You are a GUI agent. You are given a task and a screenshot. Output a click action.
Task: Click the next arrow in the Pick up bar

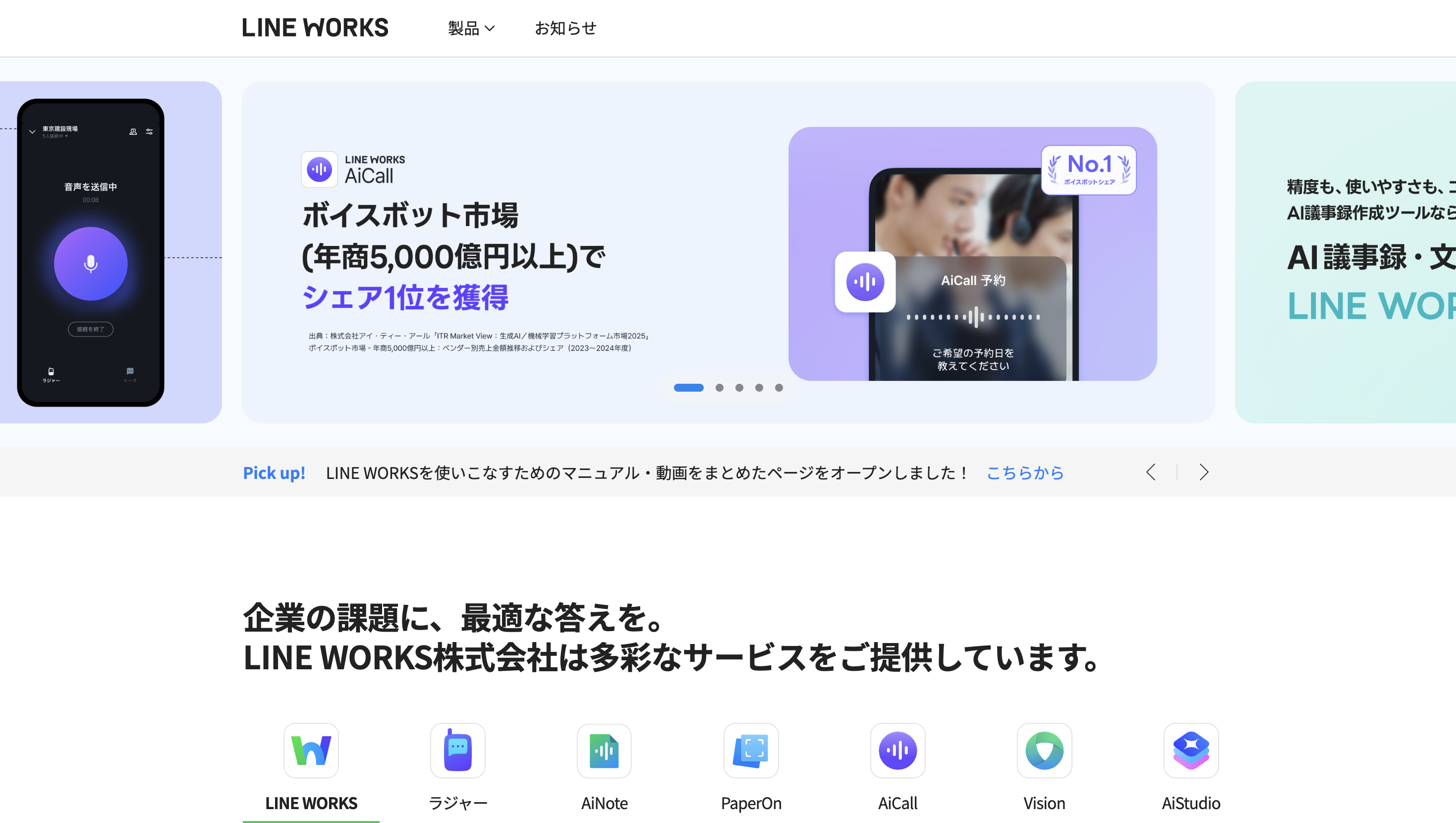[x=1203, y=472]
